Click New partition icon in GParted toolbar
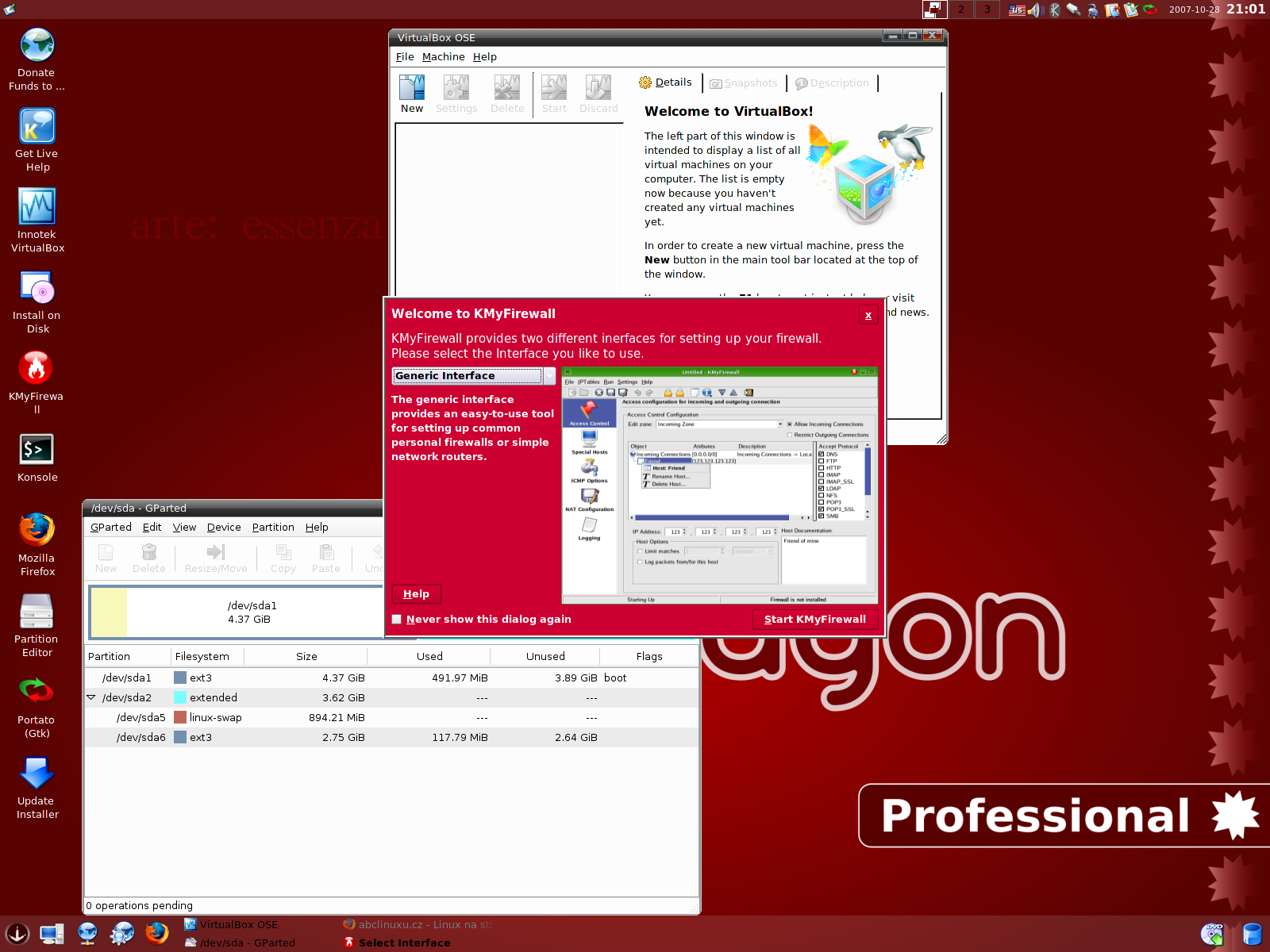Screen dimensions: 1270x952 pos(106,558)
